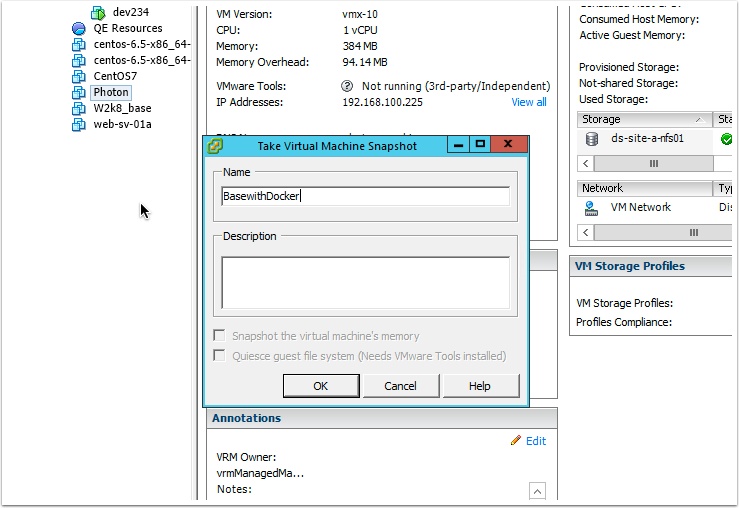Open the View all IP addresses link
This screenshot has width=739, height=508.
(x=529, y=102)
